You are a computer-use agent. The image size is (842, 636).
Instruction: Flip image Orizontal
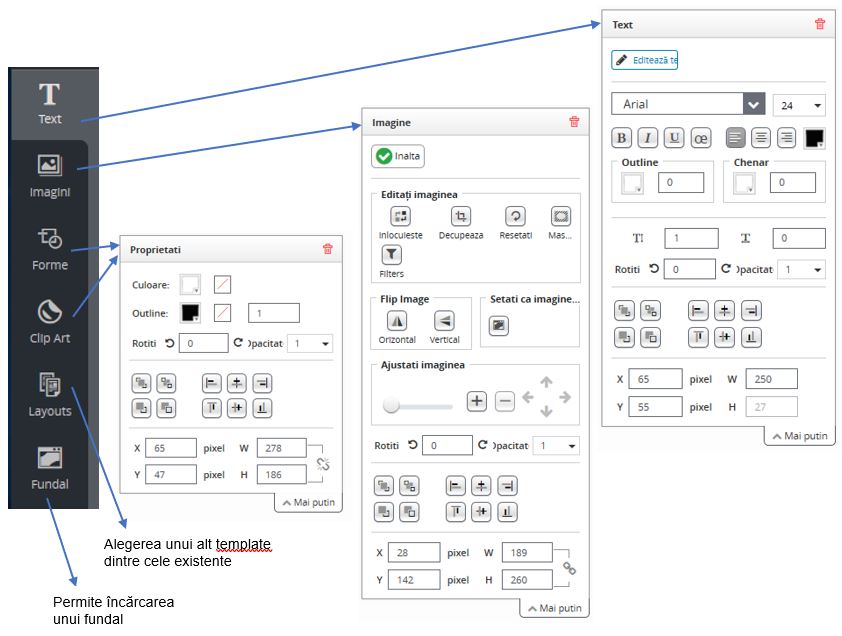[397, 321]
